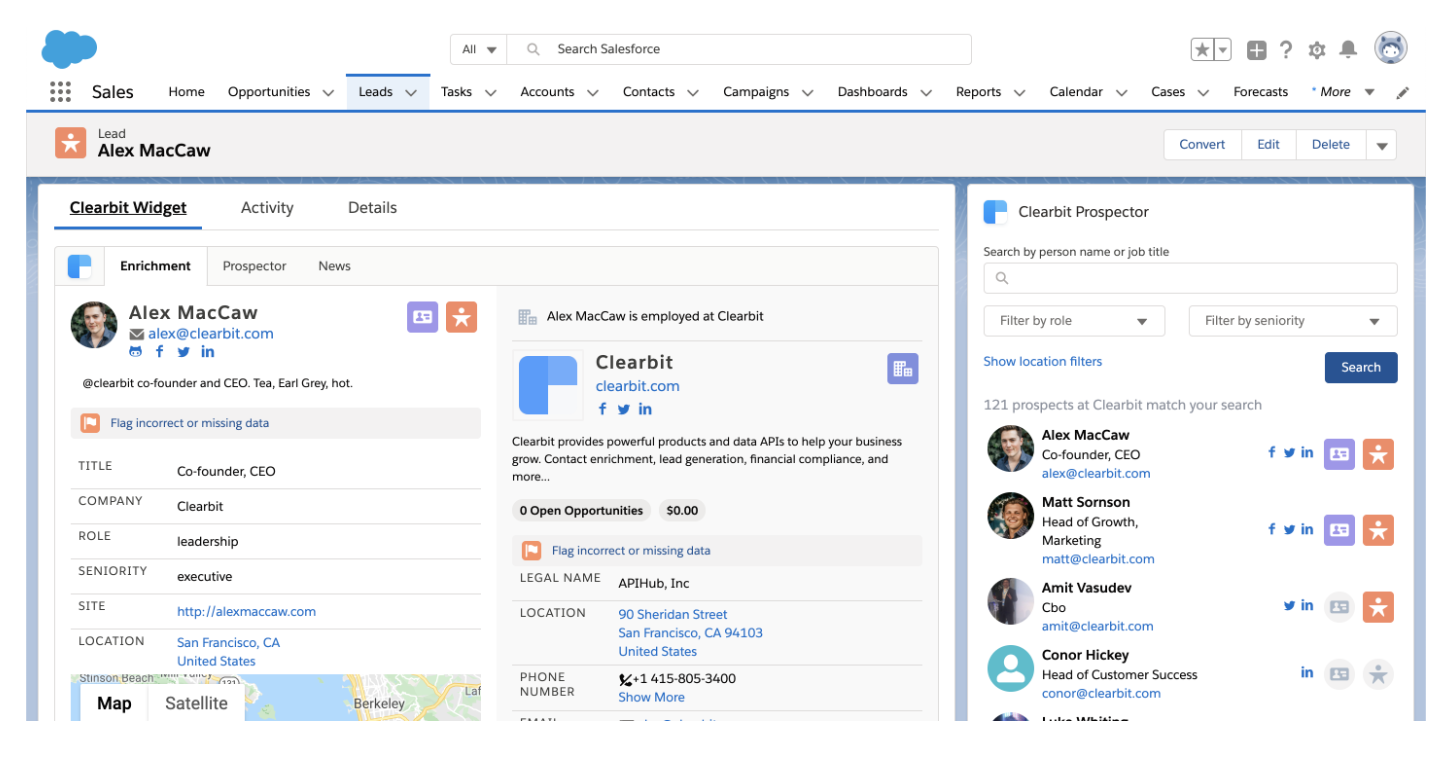Open the Help question mark icon
The width and height of the screenshot is (1434, 758).
pyautogui.click(x=1286, y=49)
